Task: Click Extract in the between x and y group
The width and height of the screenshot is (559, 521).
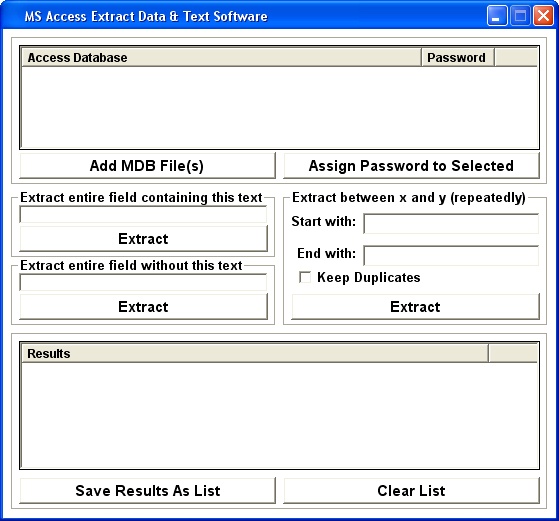Action: 415,307
